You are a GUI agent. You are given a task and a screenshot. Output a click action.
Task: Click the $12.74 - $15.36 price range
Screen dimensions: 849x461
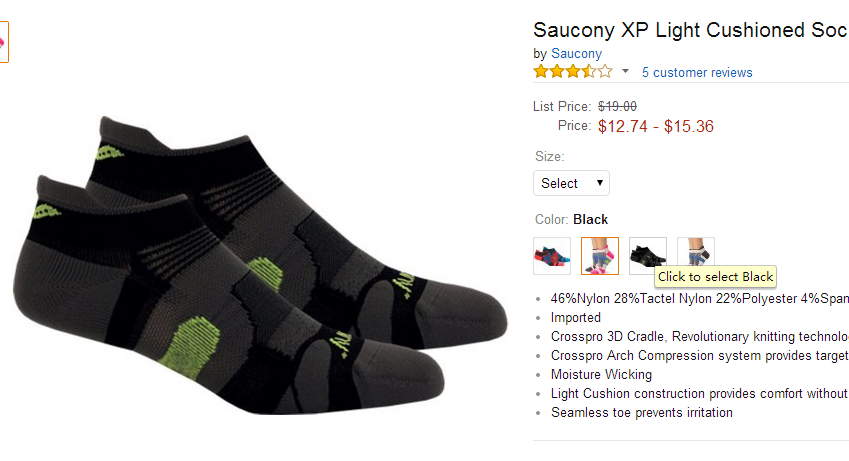[655, 126]
